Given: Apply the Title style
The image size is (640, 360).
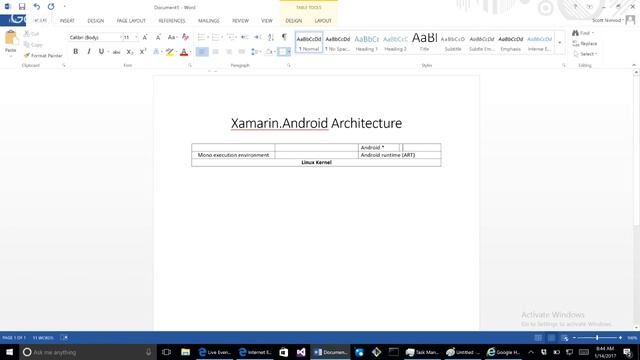Looking at the screenshot, I should [x=424, y=42].
